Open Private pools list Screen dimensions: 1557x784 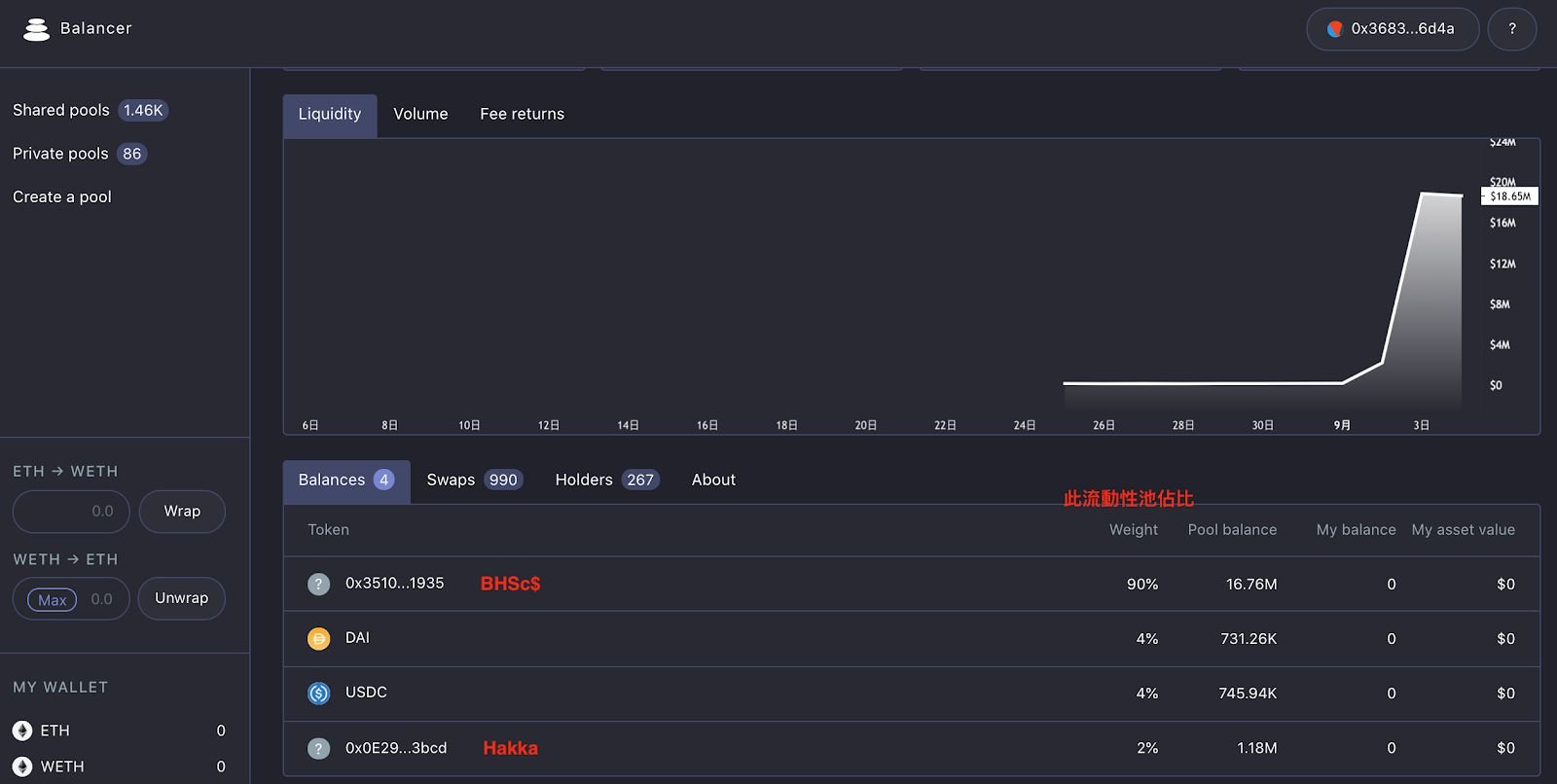[79, 154]
